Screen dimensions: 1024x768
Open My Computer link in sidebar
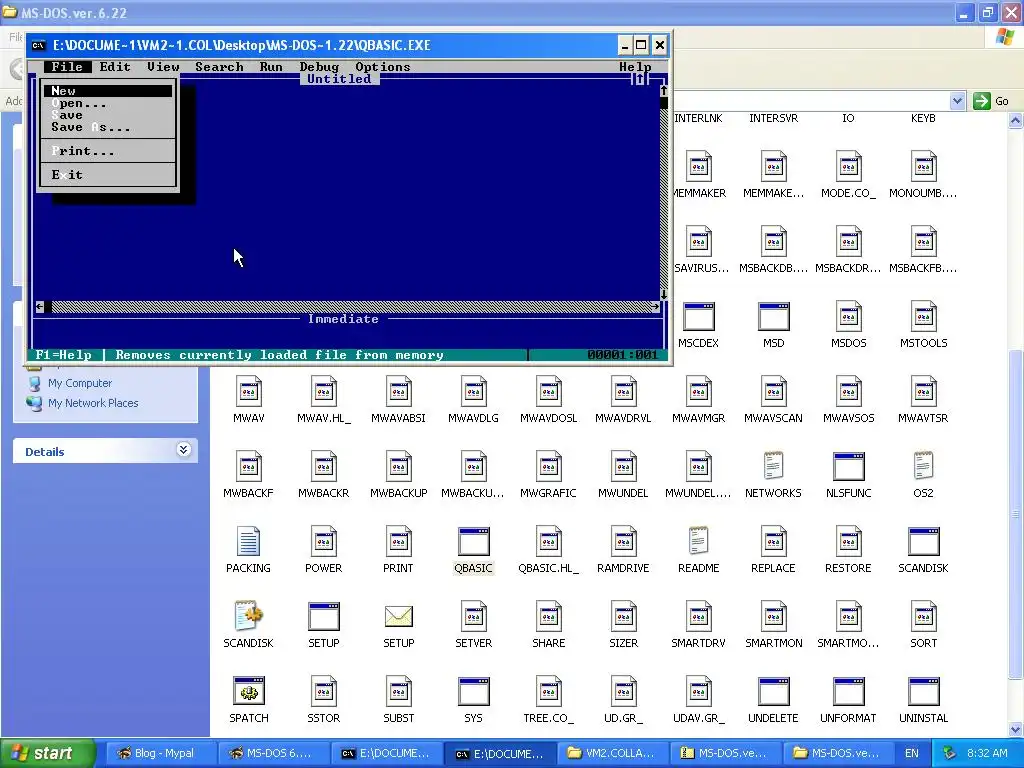pos(80,383)
